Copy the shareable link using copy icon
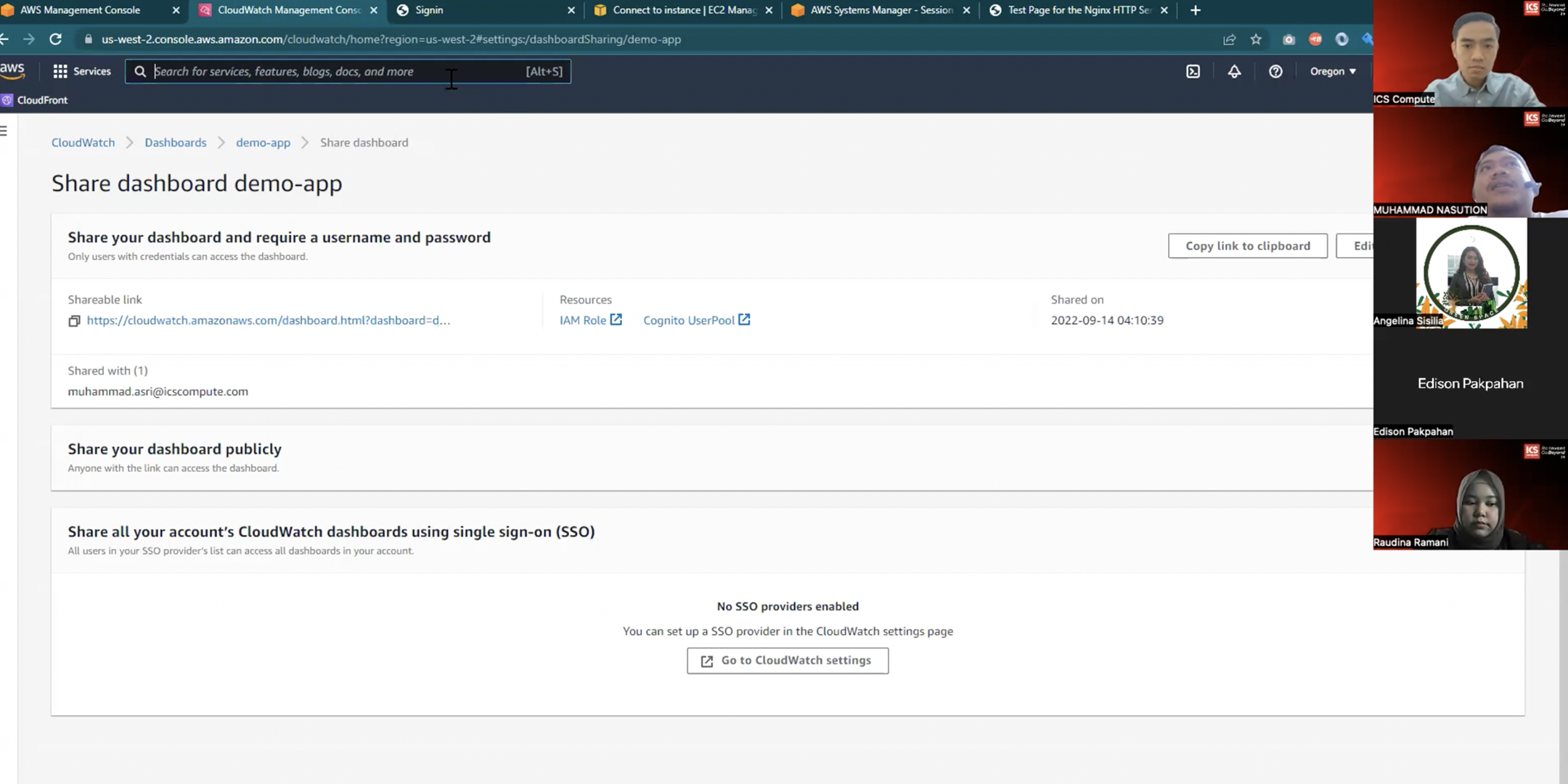 [x=74, y=321]
